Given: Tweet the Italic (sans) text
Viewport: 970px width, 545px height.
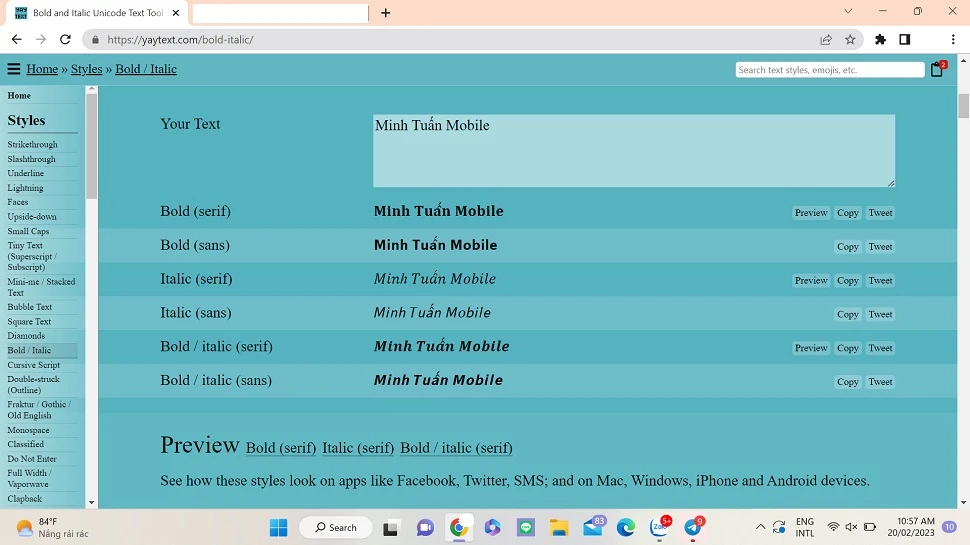Looking at the screenshot, I should pyautogui.click(x=880, y=314).
